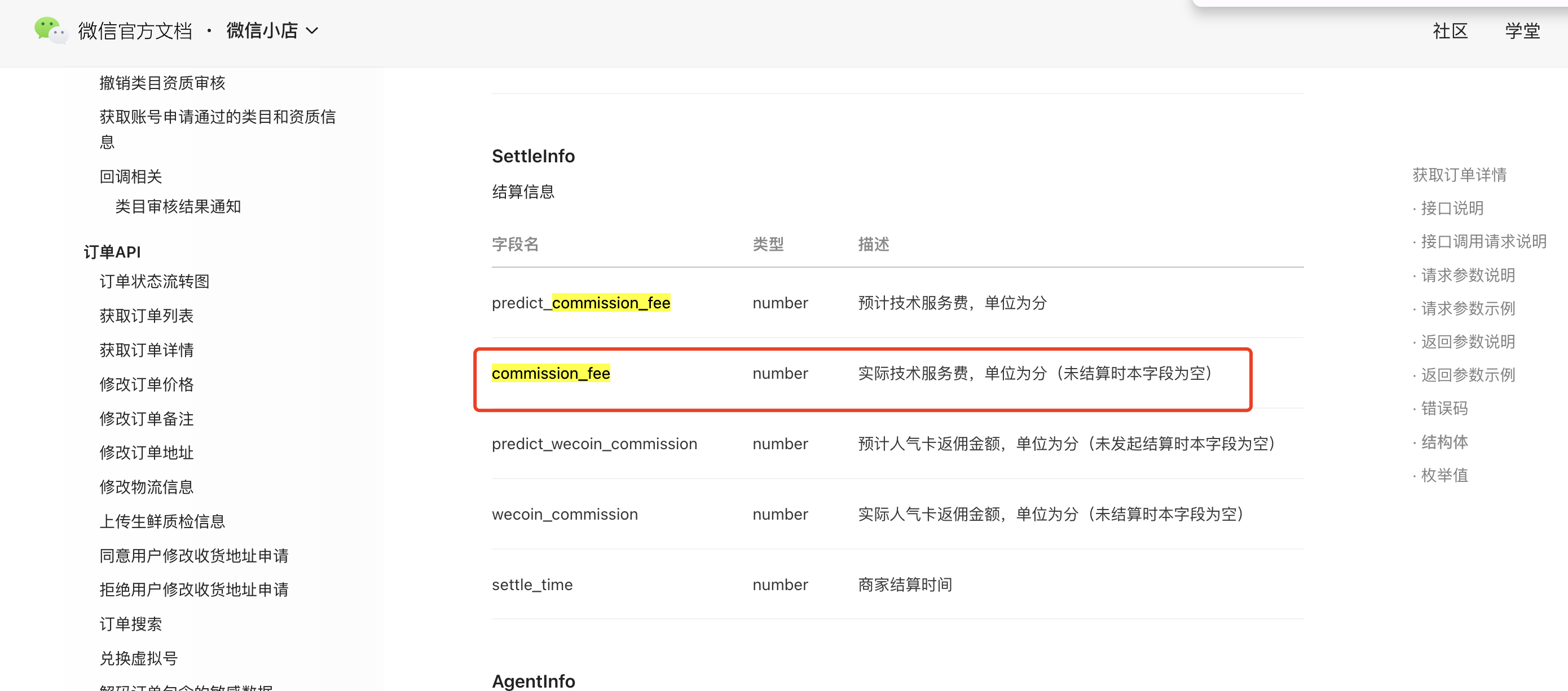Jump to 返回参数示例 in page outline
Viewport: 1568px width, 691px height.
1467,375
